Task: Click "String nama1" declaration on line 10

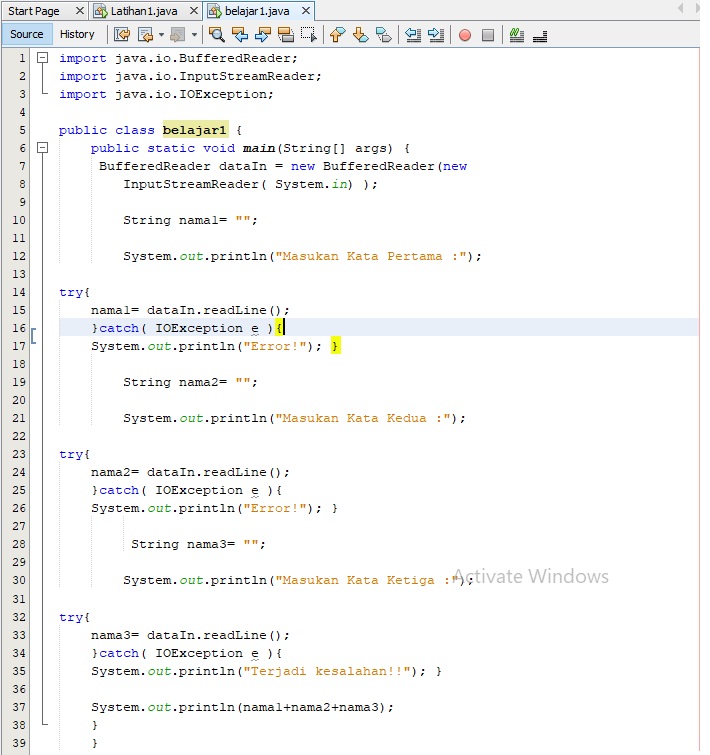Action: [175, 220]
